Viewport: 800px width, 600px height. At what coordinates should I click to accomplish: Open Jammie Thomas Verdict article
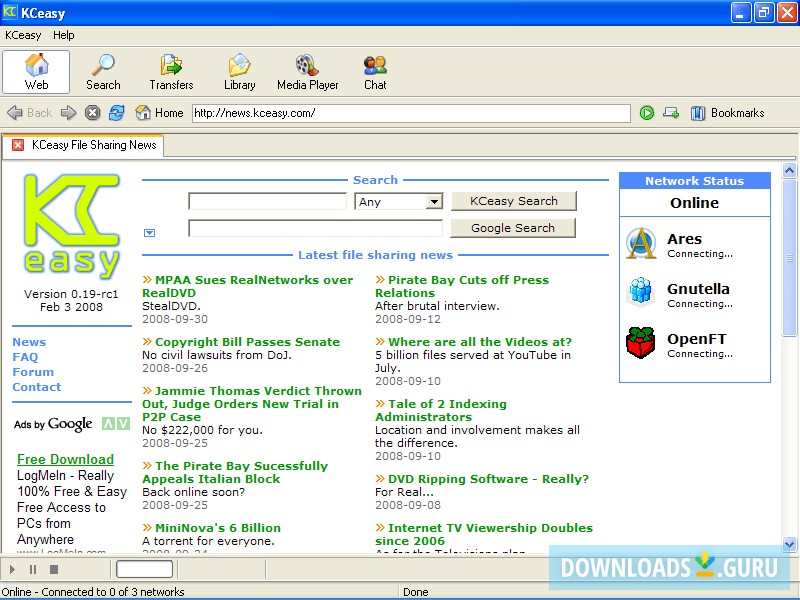point(252,404)
